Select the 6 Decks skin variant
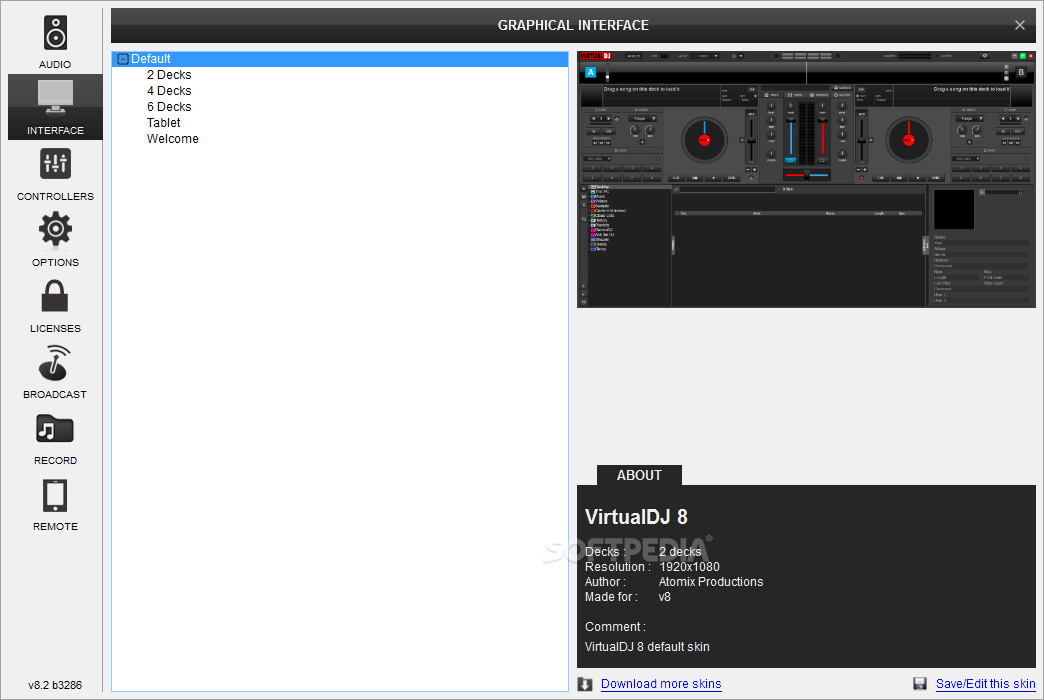This screenshot has height=700, width=1044. [x=169, y=107]
